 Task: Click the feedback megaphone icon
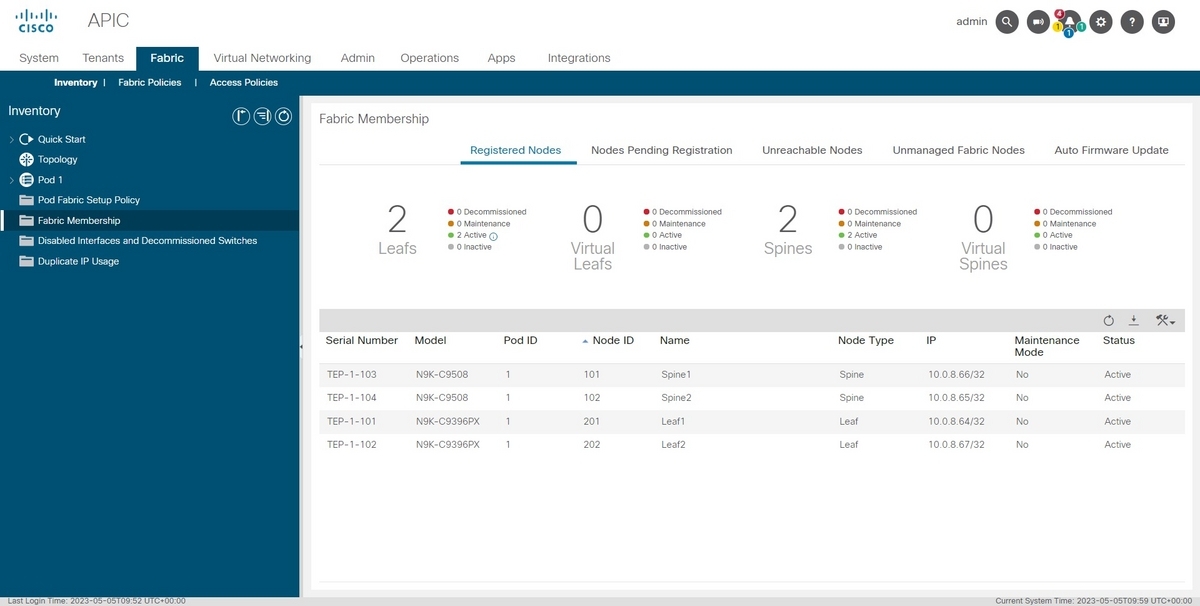pyautogui.click(x=1038, y=21)
